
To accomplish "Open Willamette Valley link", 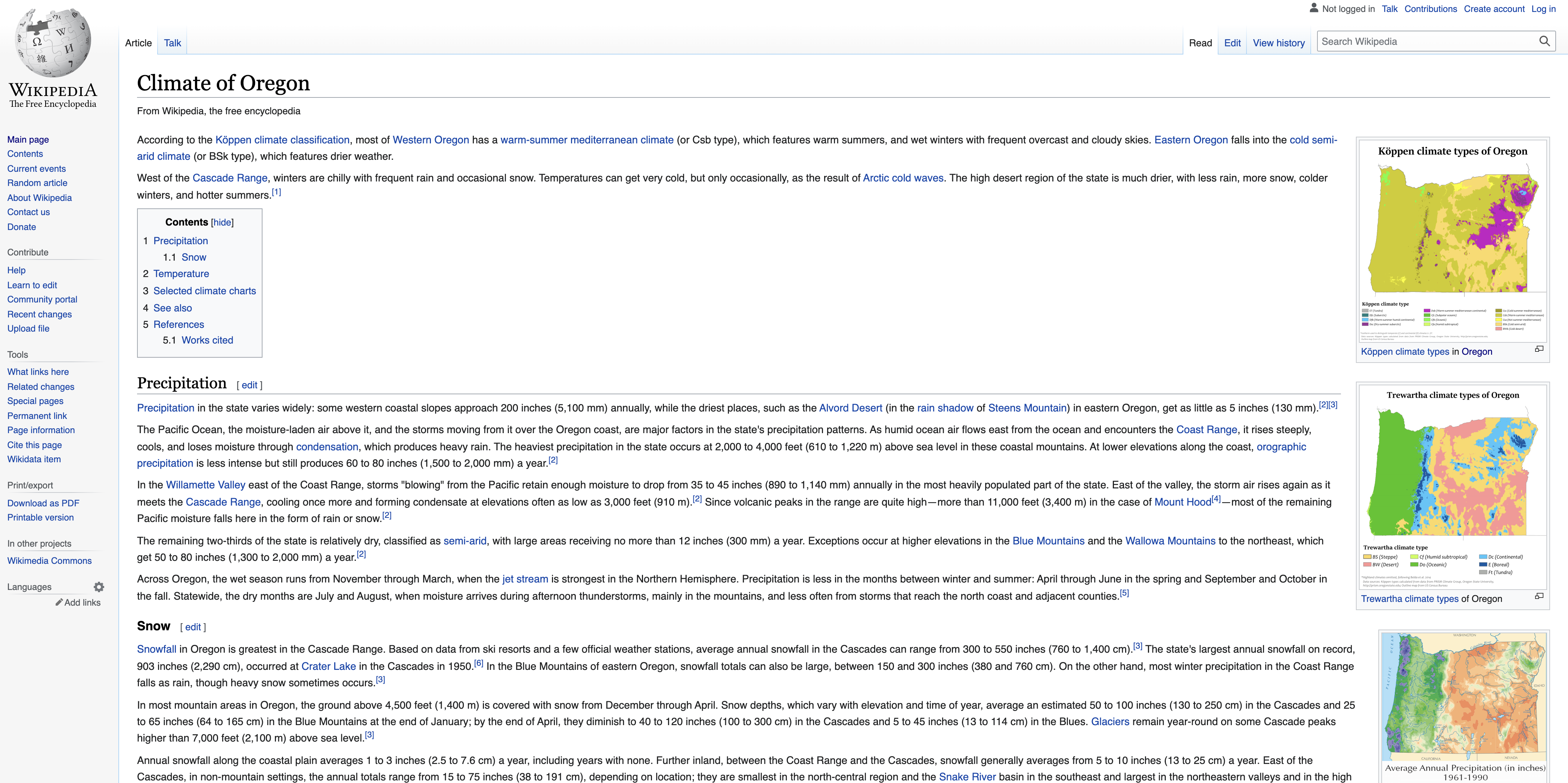I will (x=206, y=485).
